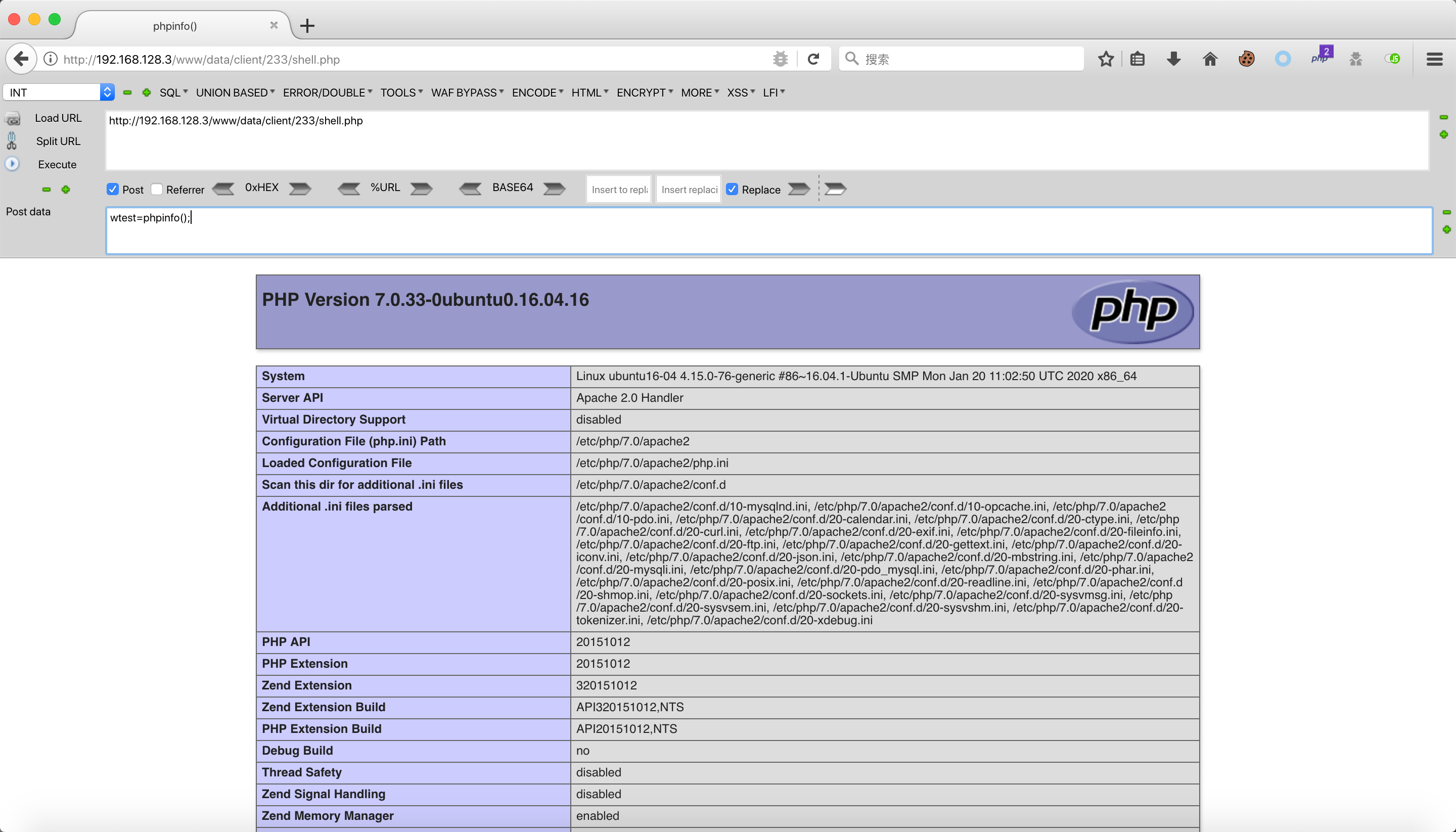Screen dimensions: 1456x832
Task: Open the INT type dropdown
Action: 59,93
